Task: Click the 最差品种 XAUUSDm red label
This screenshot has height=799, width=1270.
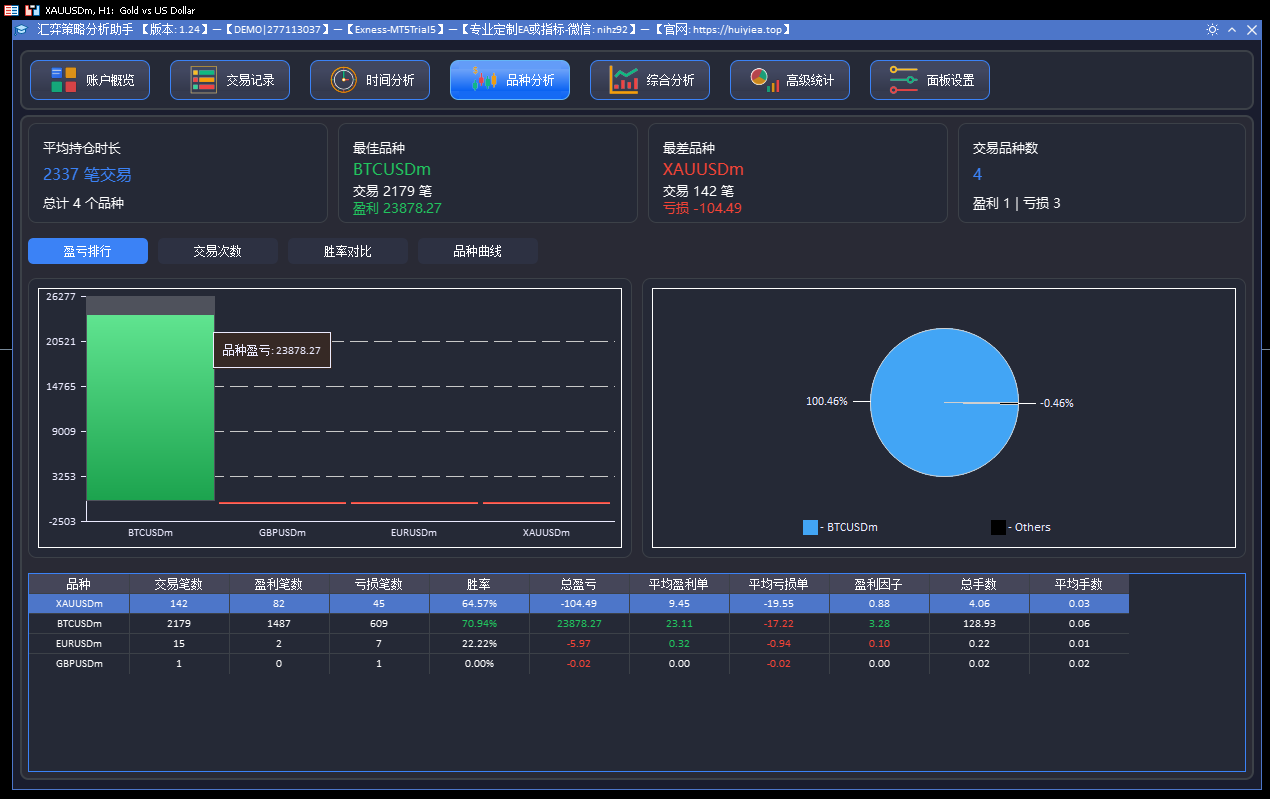Action: click(703, 169)
